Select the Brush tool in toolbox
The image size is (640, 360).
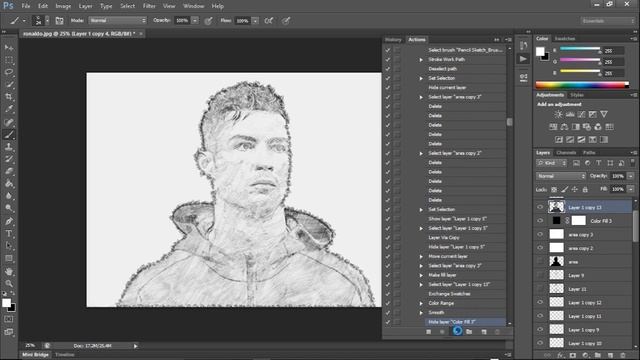(9, 134)
